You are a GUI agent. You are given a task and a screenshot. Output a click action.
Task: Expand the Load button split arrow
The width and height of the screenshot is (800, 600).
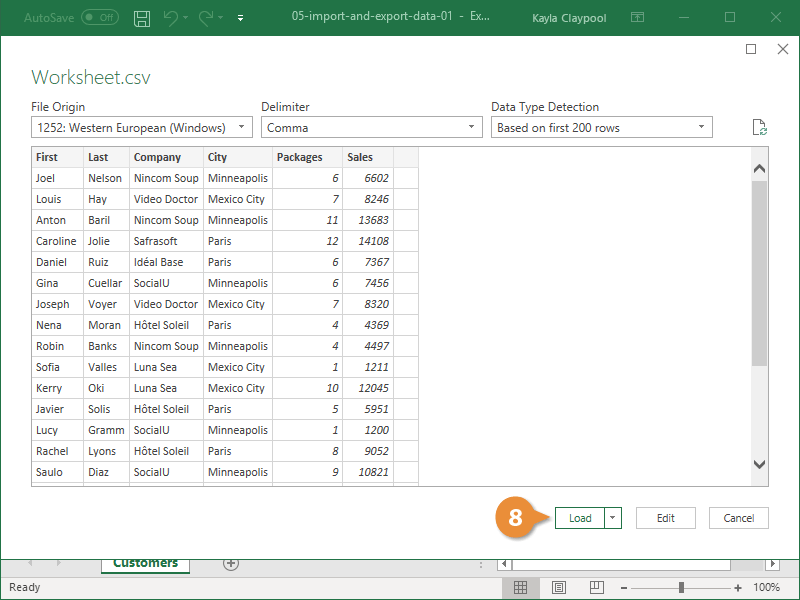point(613,518)
